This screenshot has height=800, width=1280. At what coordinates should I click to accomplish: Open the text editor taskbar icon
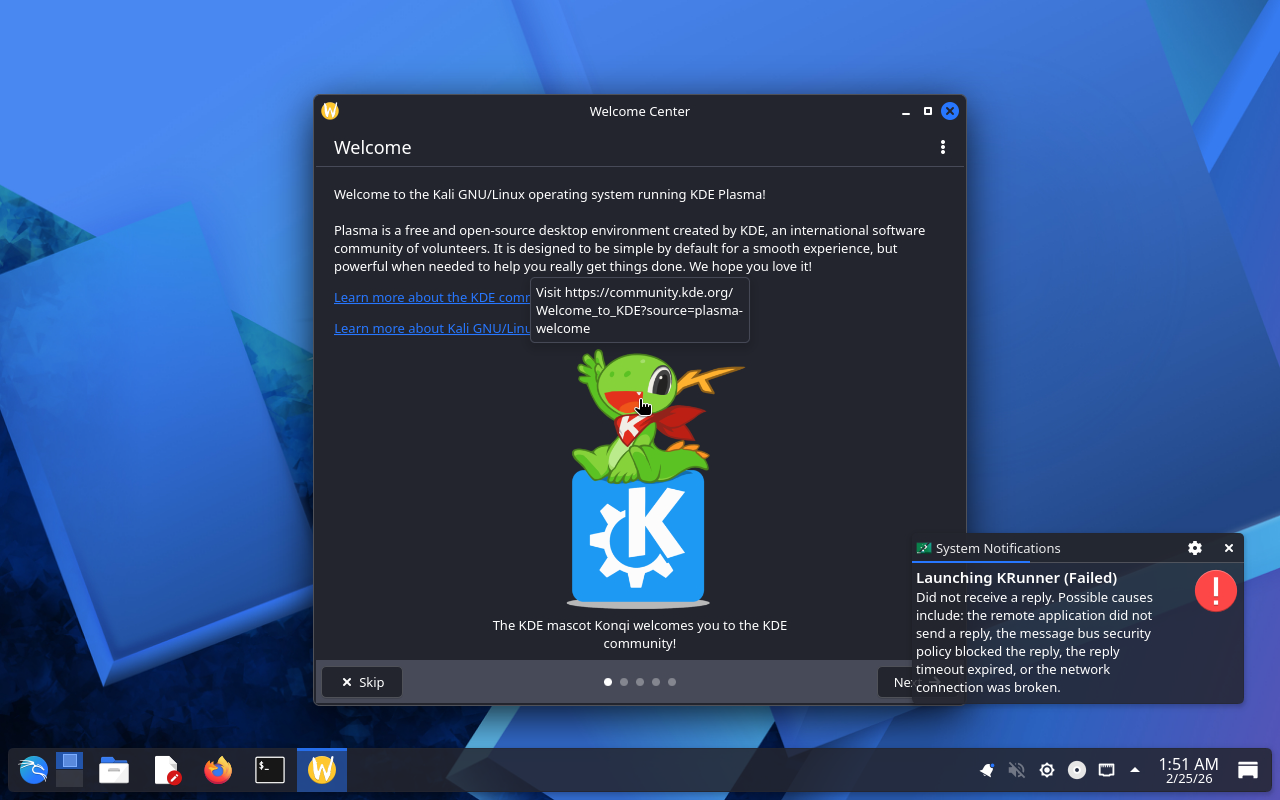click(166, 770)
